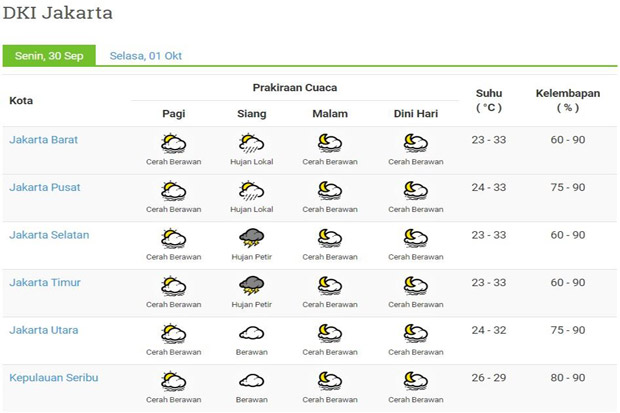This screenshot has height=413, width=620.
Task: Click Jakarta Utara Pagi partly cloudy icon
Action: pyautogui.click(x=173, y=333)
